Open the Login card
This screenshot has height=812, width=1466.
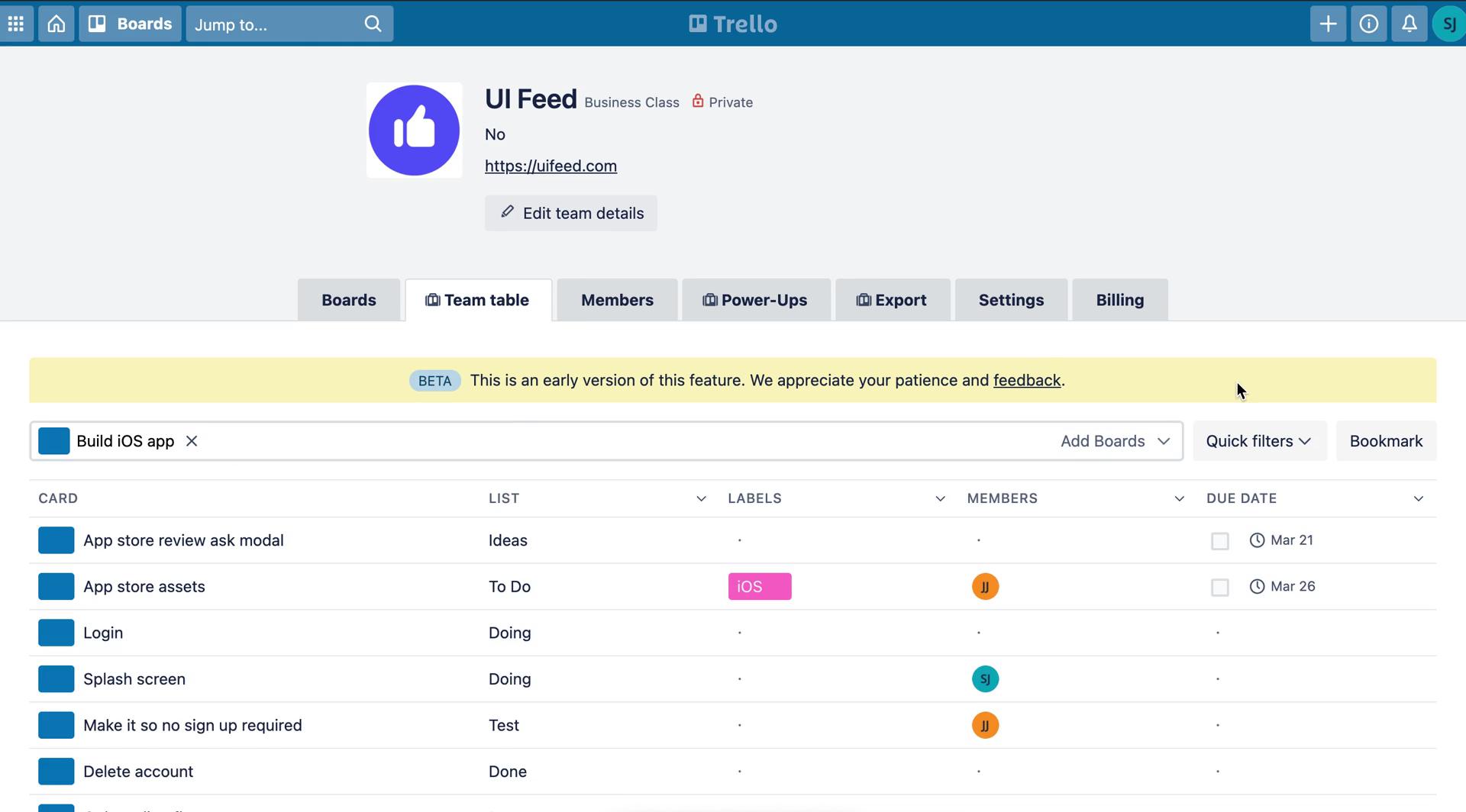coord(103,633)
